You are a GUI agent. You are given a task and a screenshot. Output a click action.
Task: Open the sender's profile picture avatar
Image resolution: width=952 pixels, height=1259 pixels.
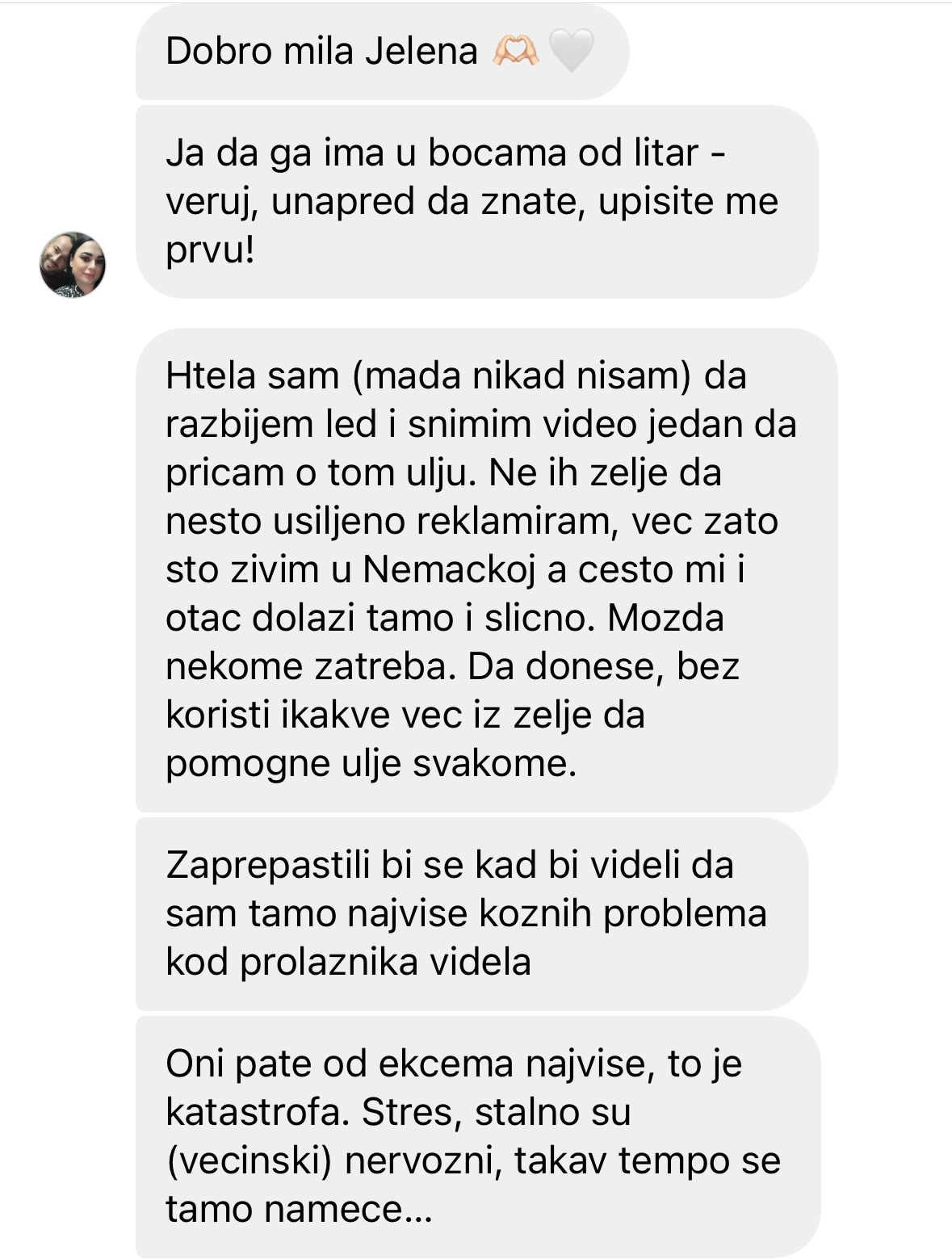click(73, 265)
